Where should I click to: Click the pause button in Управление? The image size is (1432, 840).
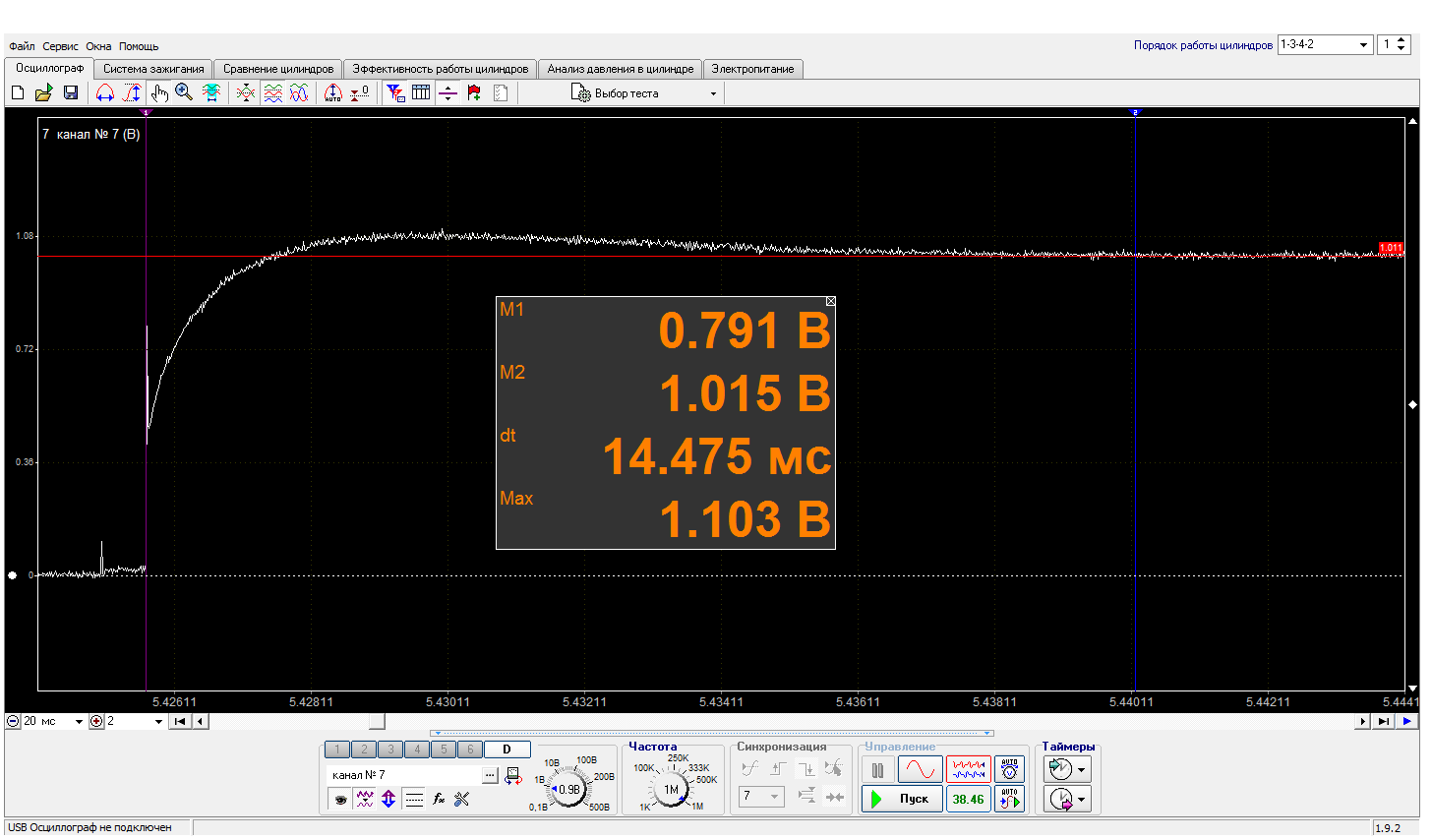[x=877, y=769]
